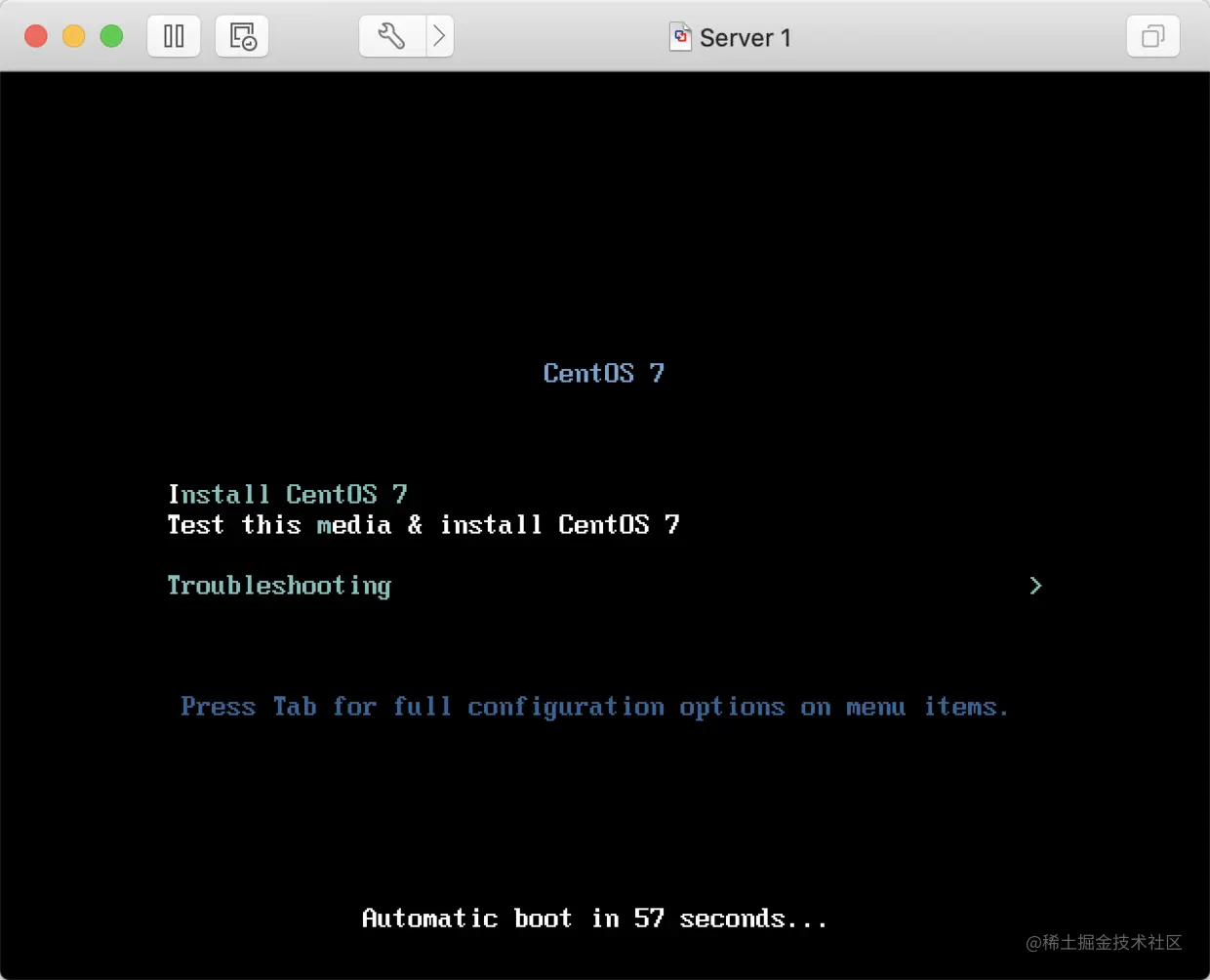Close the Server 1 window with the red button

pyautogui.click(x=36, y=36)
